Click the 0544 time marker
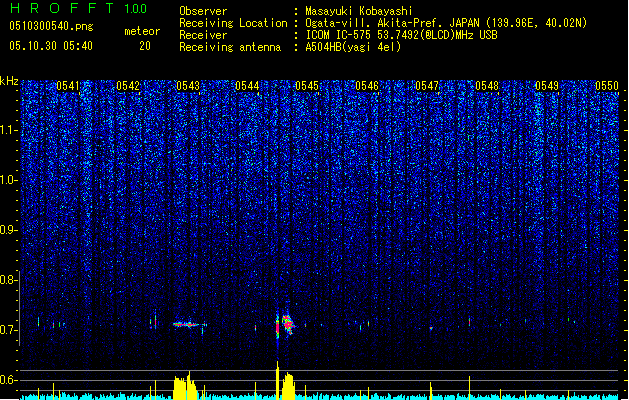Screen dimensions: 629x400 [x=247, y=86]
